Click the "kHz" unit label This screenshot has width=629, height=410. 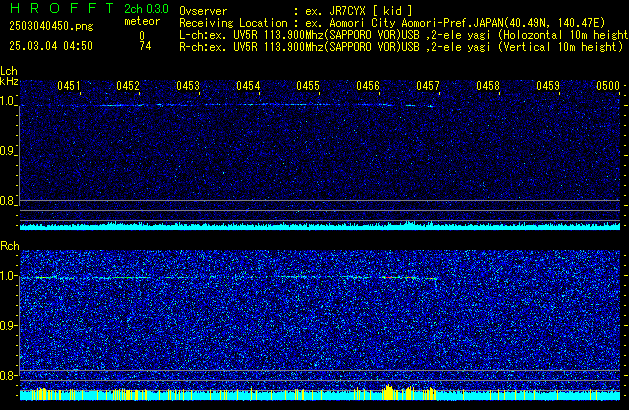pos(9,81)
